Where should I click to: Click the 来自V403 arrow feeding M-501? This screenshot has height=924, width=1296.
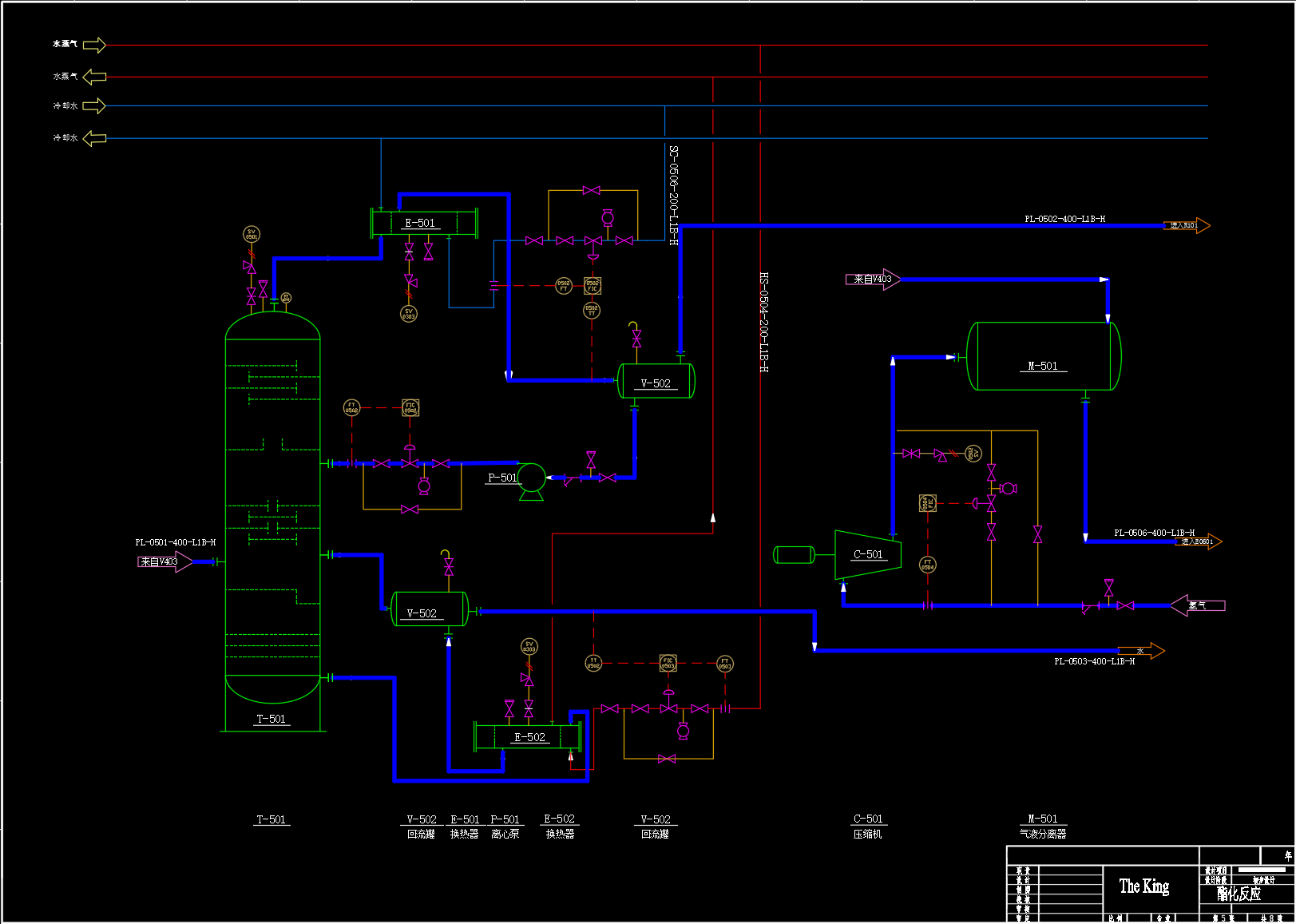coord(873,280)
